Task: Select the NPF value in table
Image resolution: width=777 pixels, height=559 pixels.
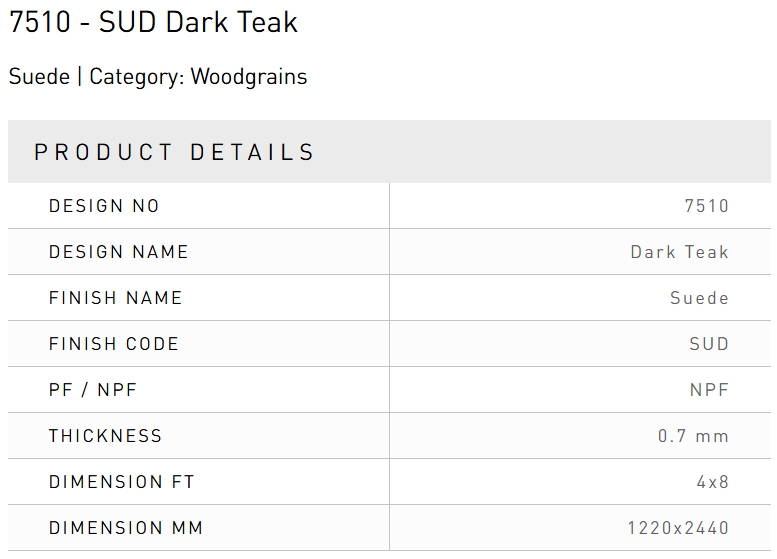Action: coord(709,390)
